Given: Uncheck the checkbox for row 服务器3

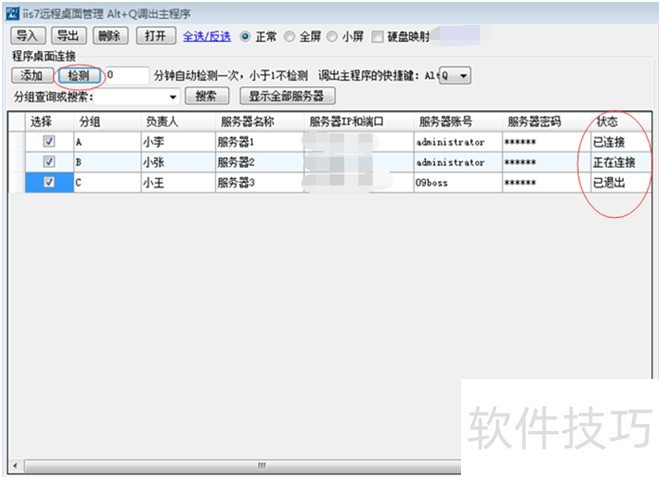Looking at the screenshot, I should click(x=49, y=182).
